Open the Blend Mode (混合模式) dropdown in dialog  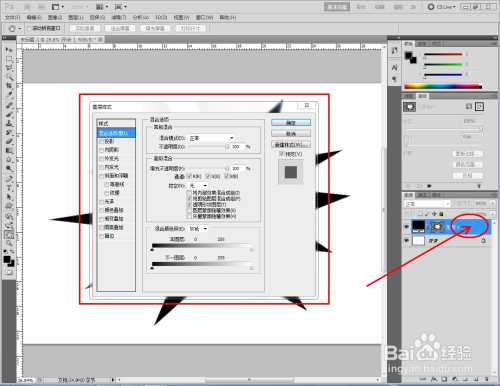coord(211,138)
